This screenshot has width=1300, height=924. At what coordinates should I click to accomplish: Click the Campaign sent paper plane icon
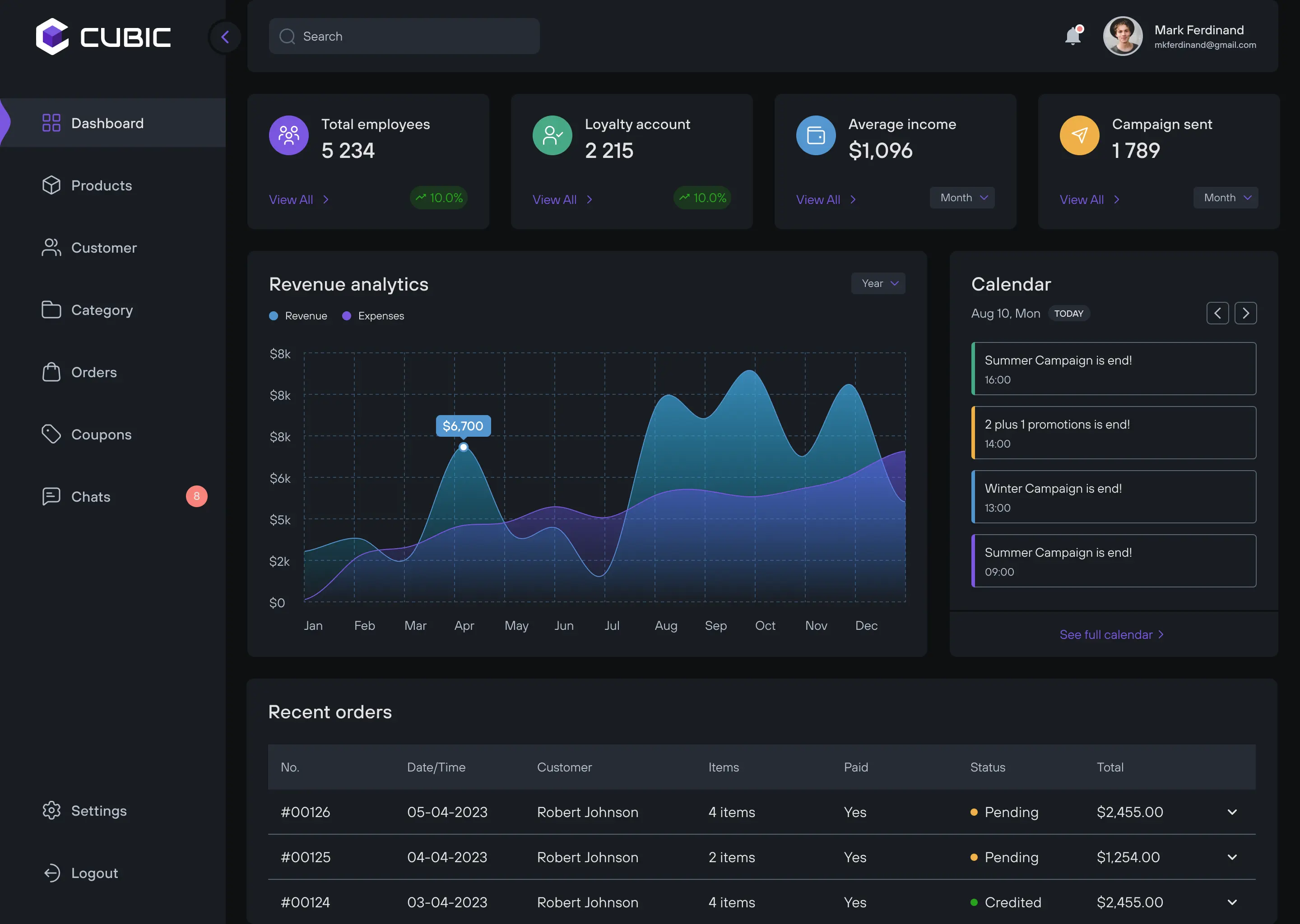click(x=1079, y=135)
